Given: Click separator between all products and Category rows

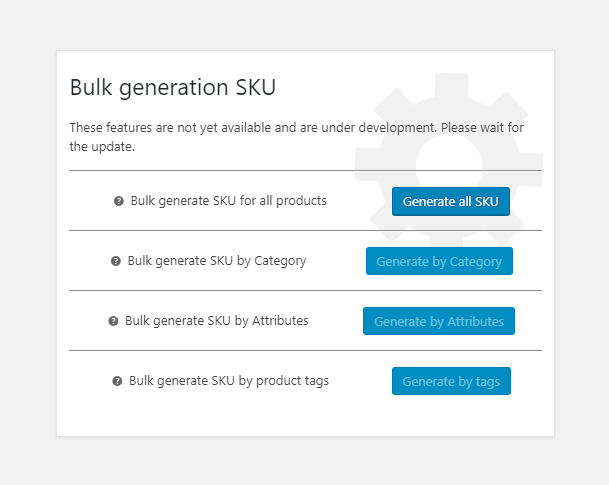Looking at the screenshot, I should [305, 230].
